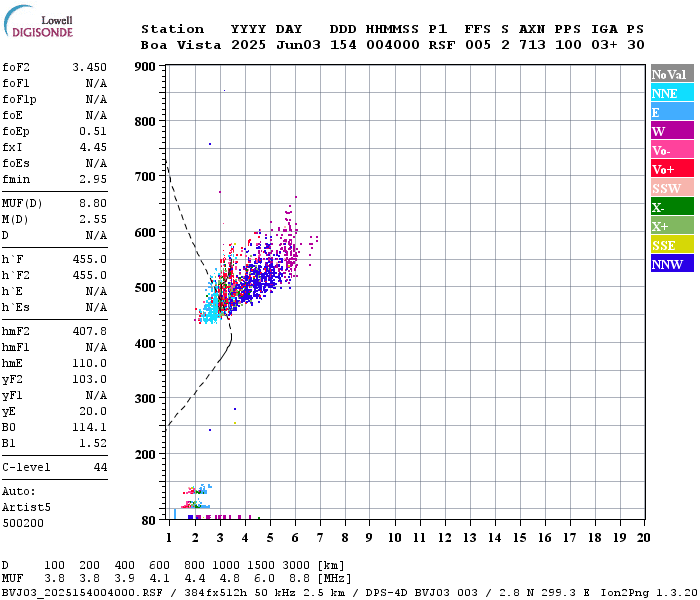Click the 900 km height axis label

point(145,67)
